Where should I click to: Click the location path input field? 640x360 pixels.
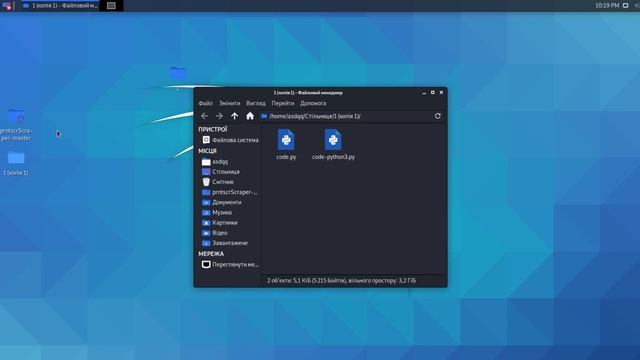click(x=346, y=116)
